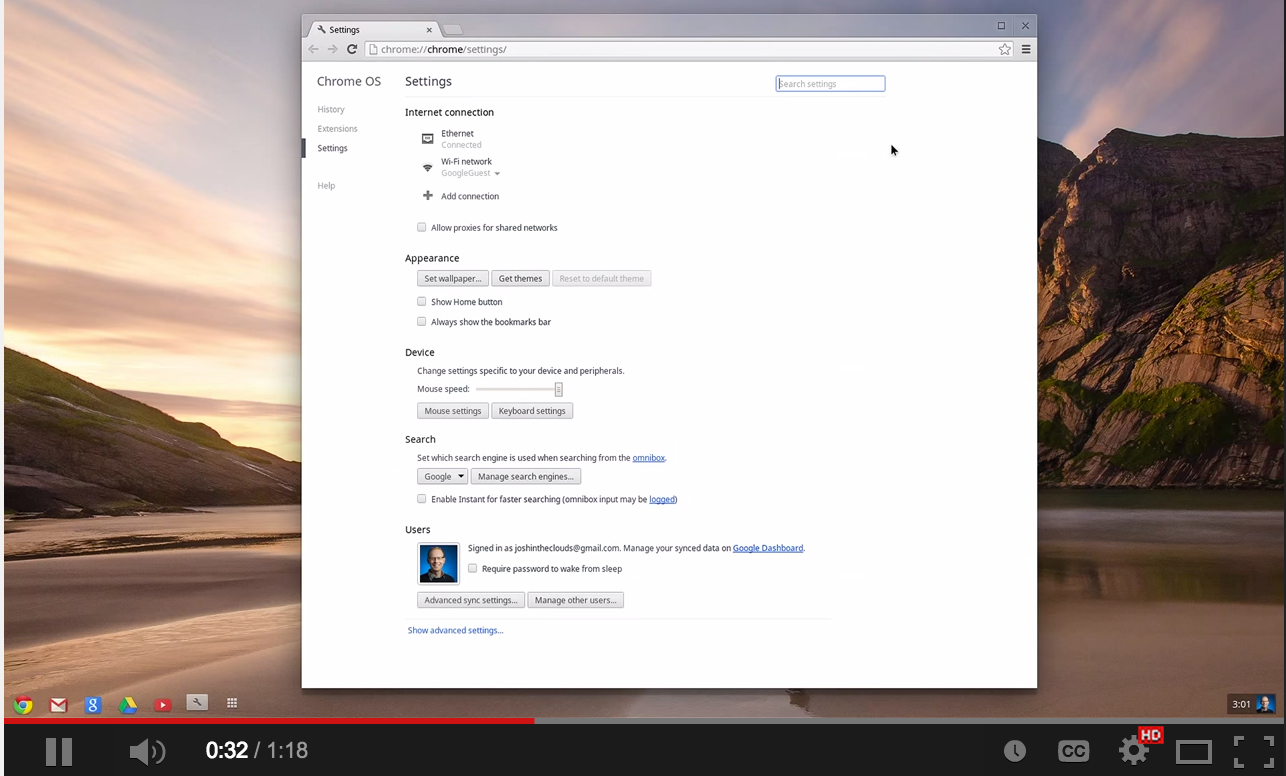
Task: Focus the Search settings field
Action: [x=830, y=84]
